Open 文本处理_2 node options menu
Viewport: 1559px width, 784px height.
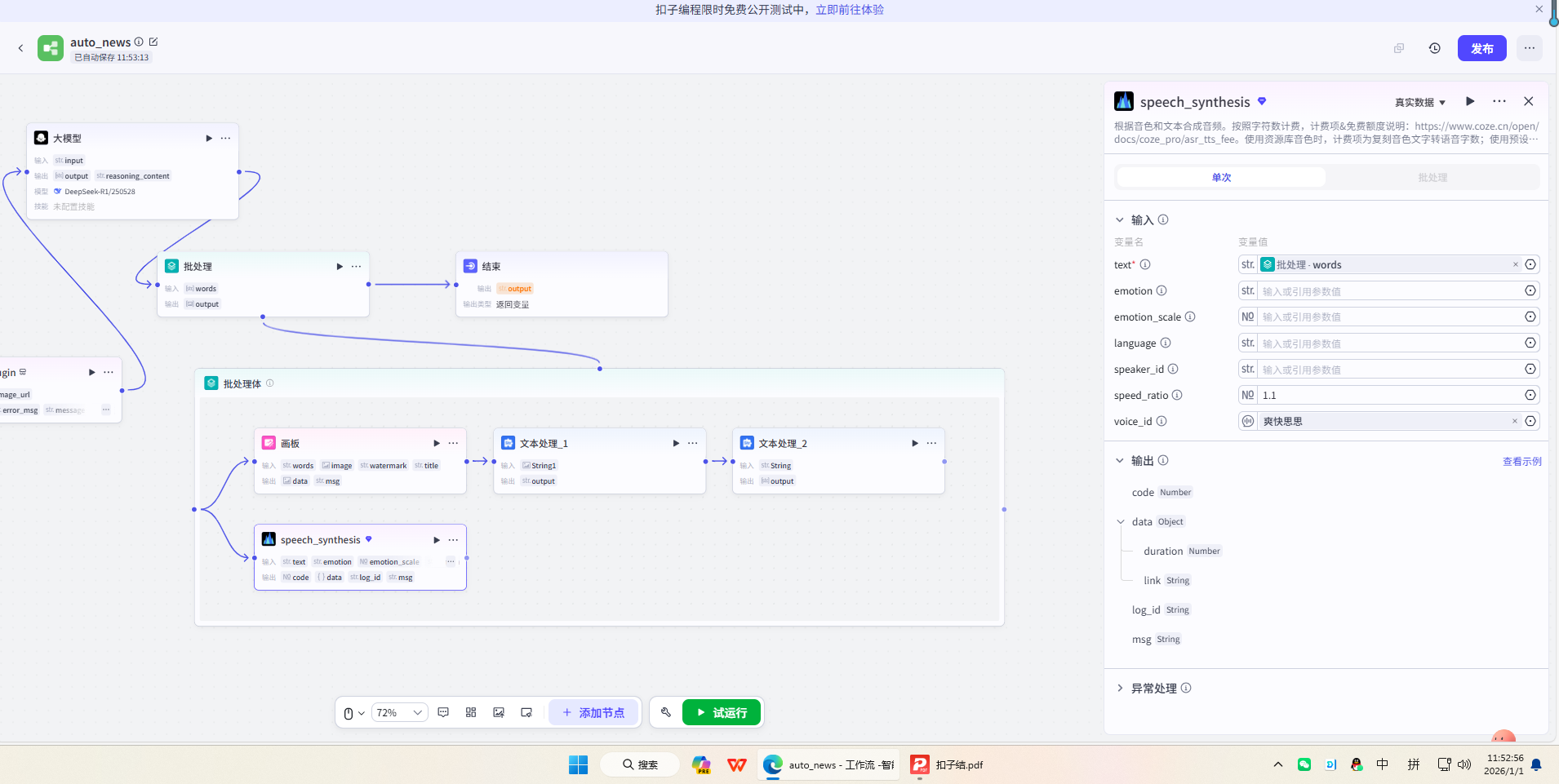point(931,443)
